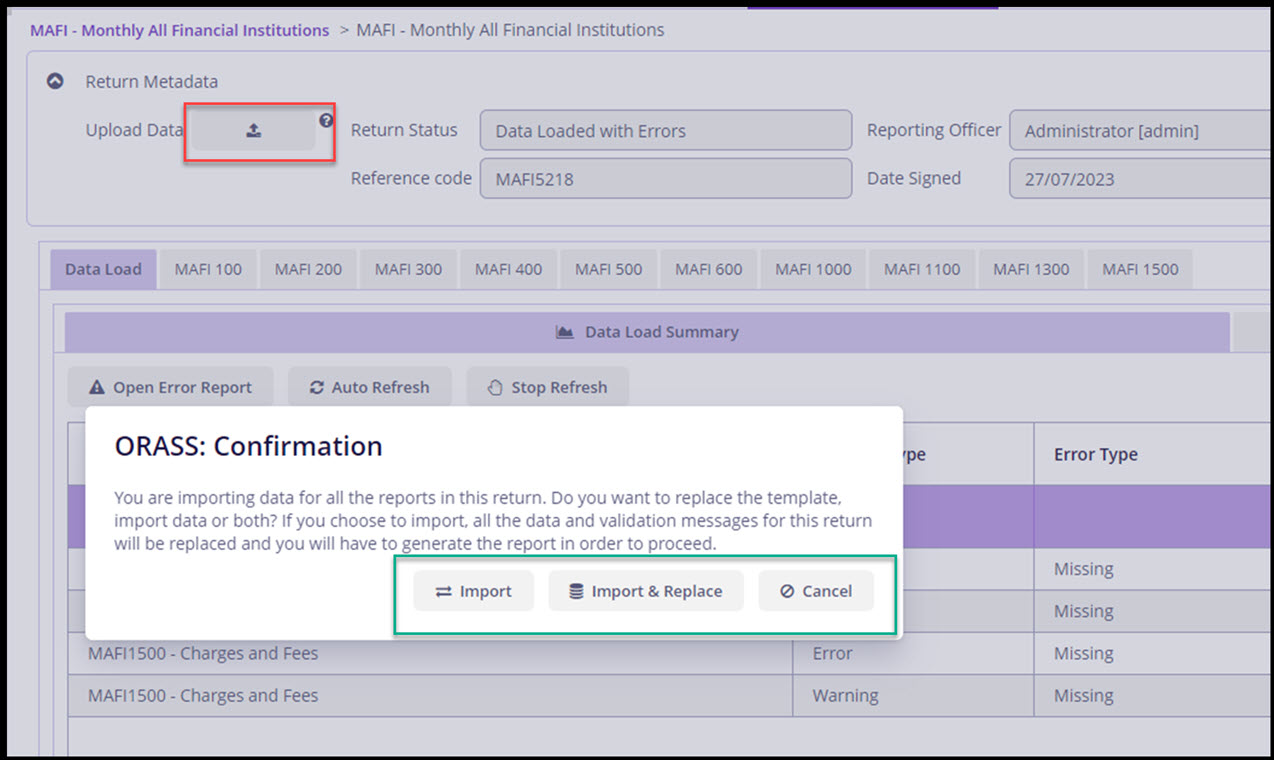The width and height of the screenshot is (1274, 760).
Task: Click the clock icon on Stop Refresh
Action: point(495,386)
